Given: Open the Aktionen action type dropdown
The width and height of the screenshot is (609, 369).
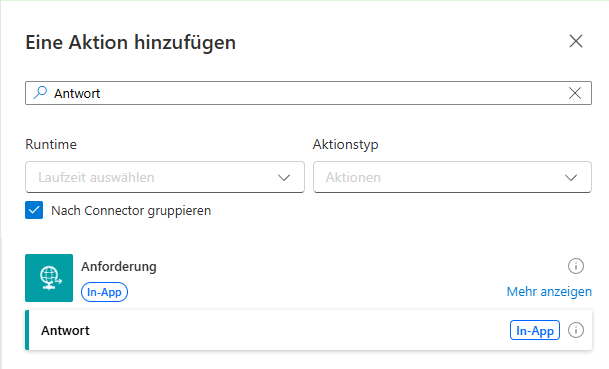Looking at the screenshot, I should [452, 178].
